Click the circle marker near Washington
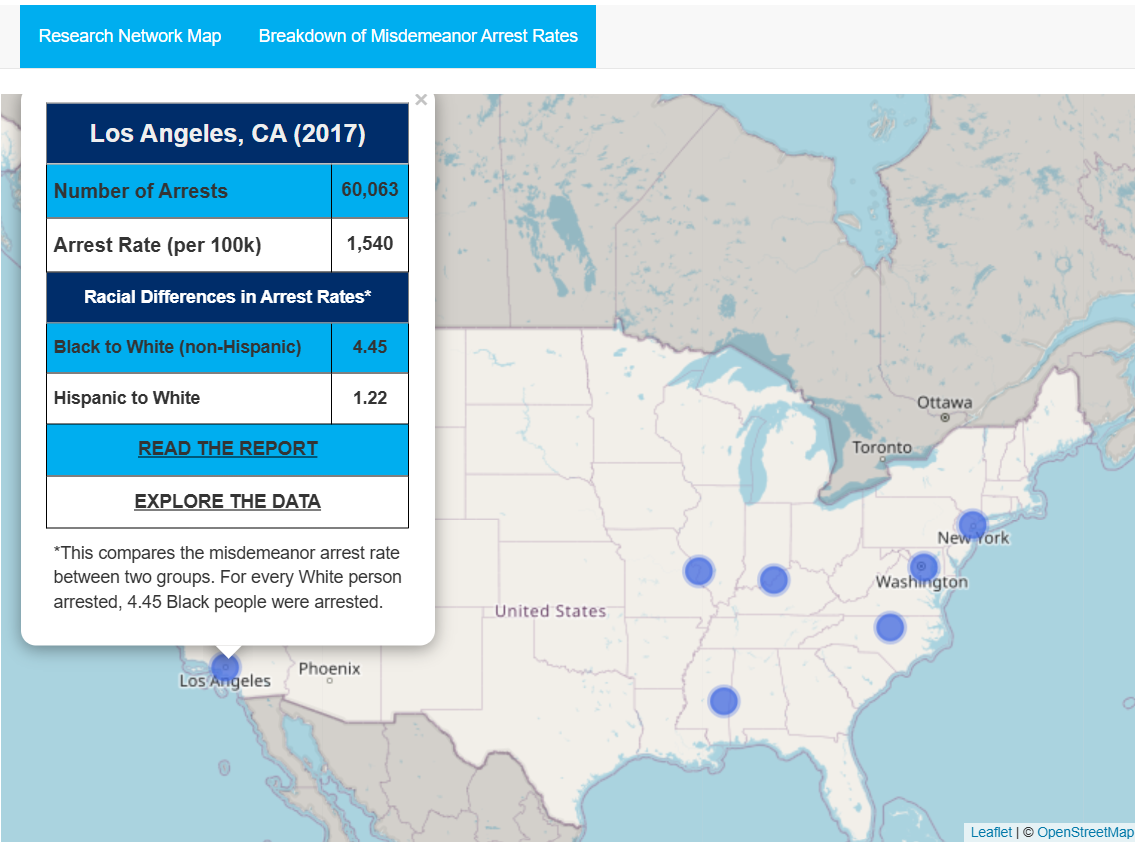 pyautogui.click(x=923, y=567)
